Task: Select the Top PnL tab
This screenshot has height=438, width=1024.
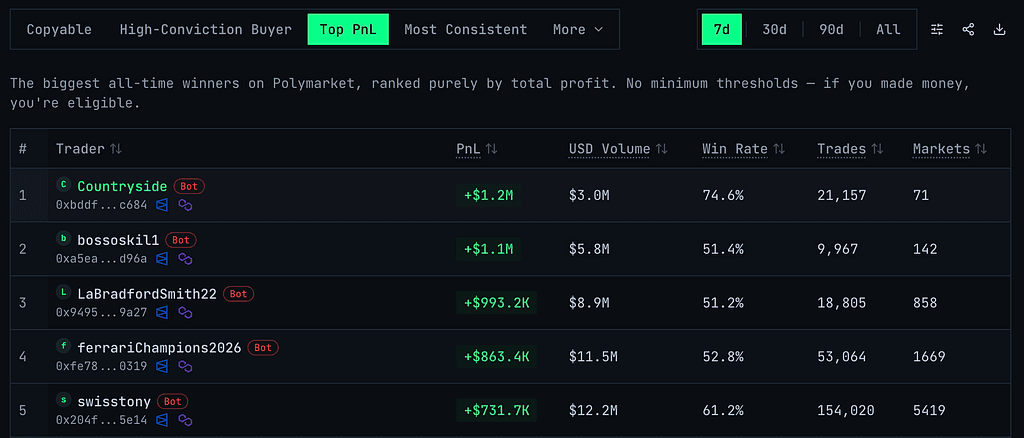Action: (x=348, y=29)
